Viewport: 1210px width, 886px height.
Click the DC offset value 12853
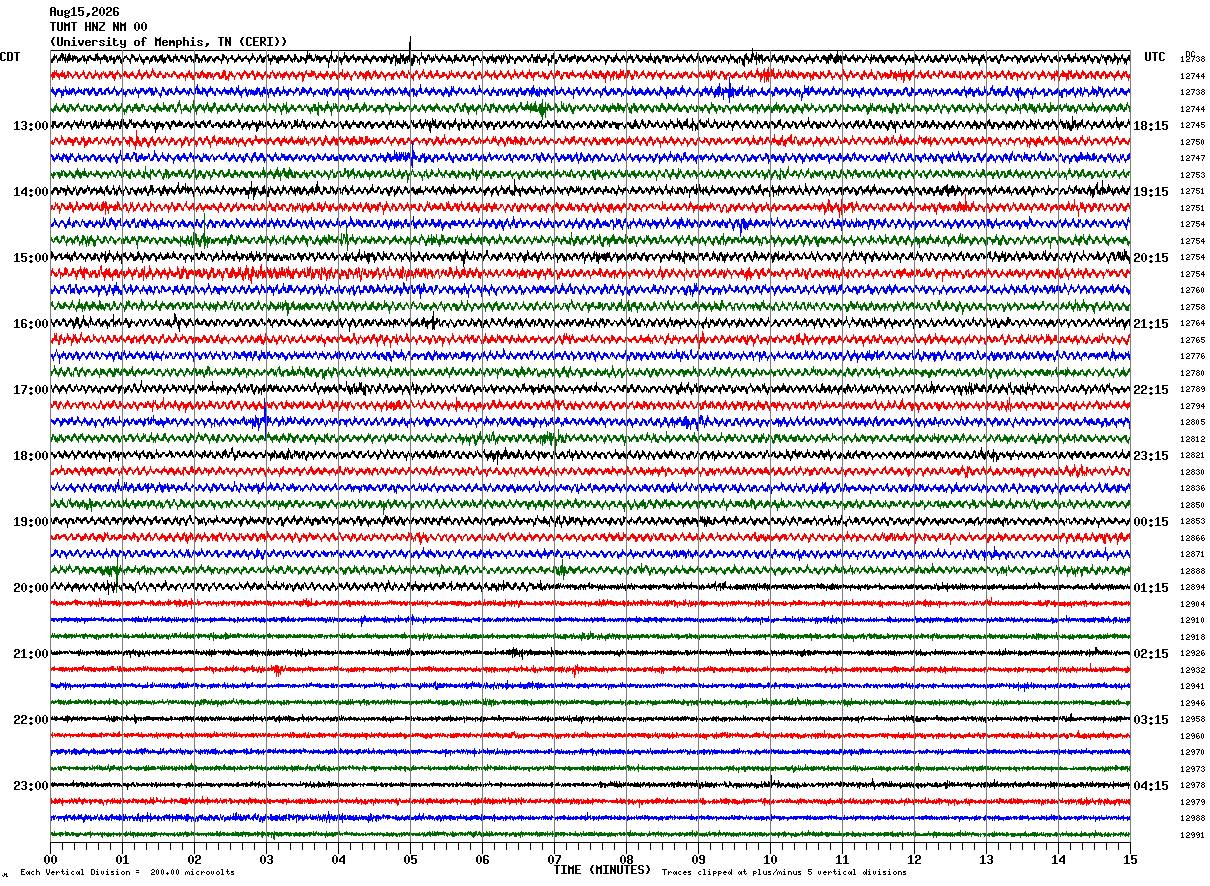pyautogui.click(x=1193, y=522)
